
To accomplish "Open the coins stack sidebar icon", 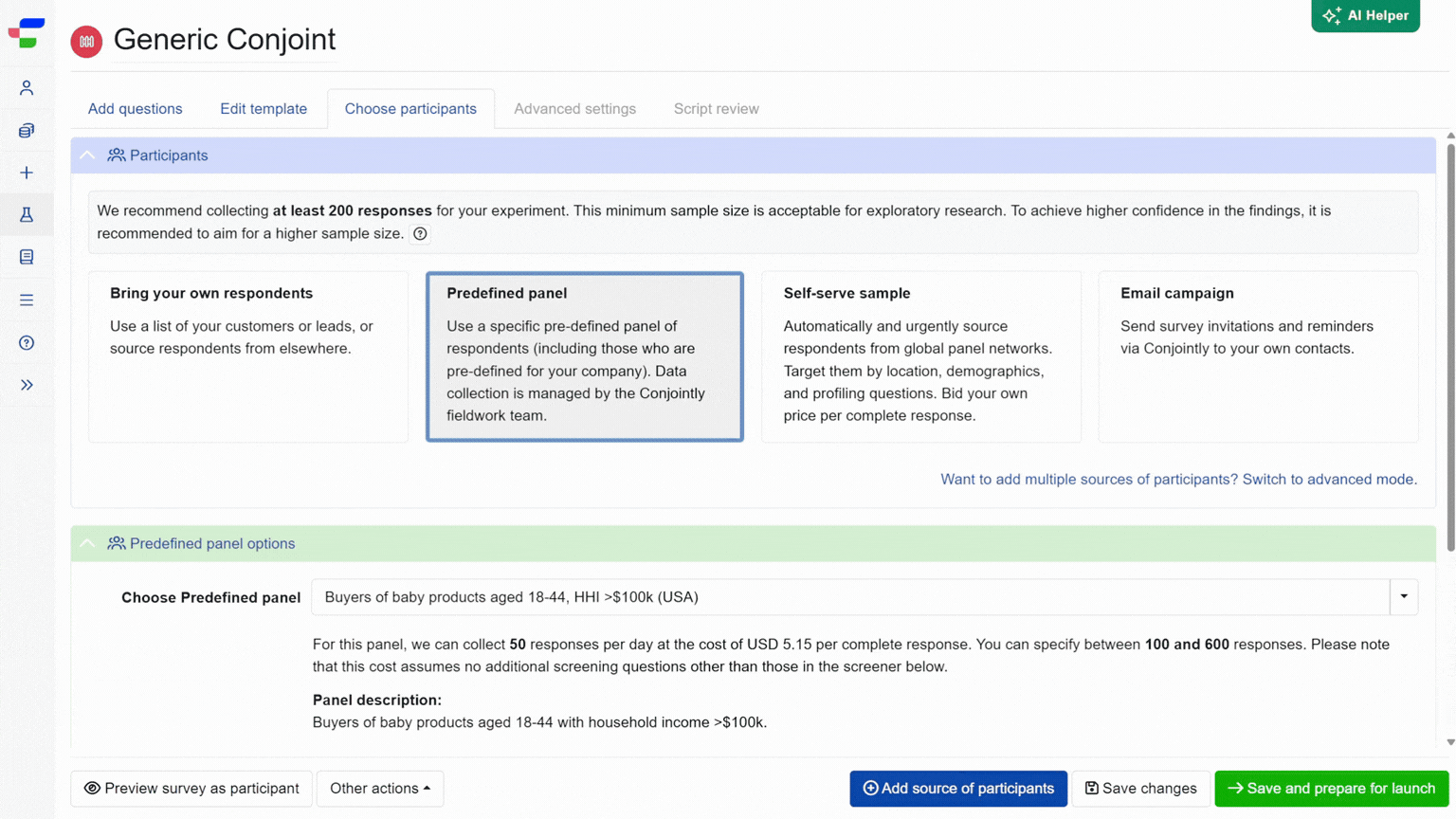I will tap(27, 131).
